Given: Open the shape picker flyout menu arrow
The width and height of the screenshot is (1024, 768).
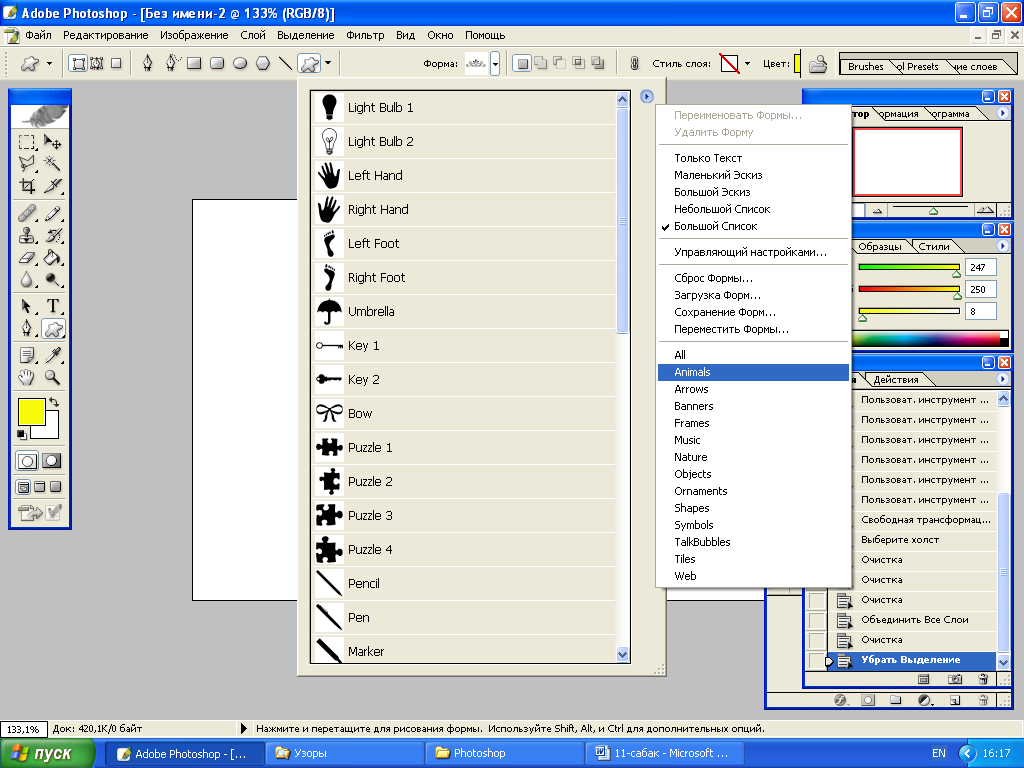Looking at the screenshot, I should coord(647,97).
